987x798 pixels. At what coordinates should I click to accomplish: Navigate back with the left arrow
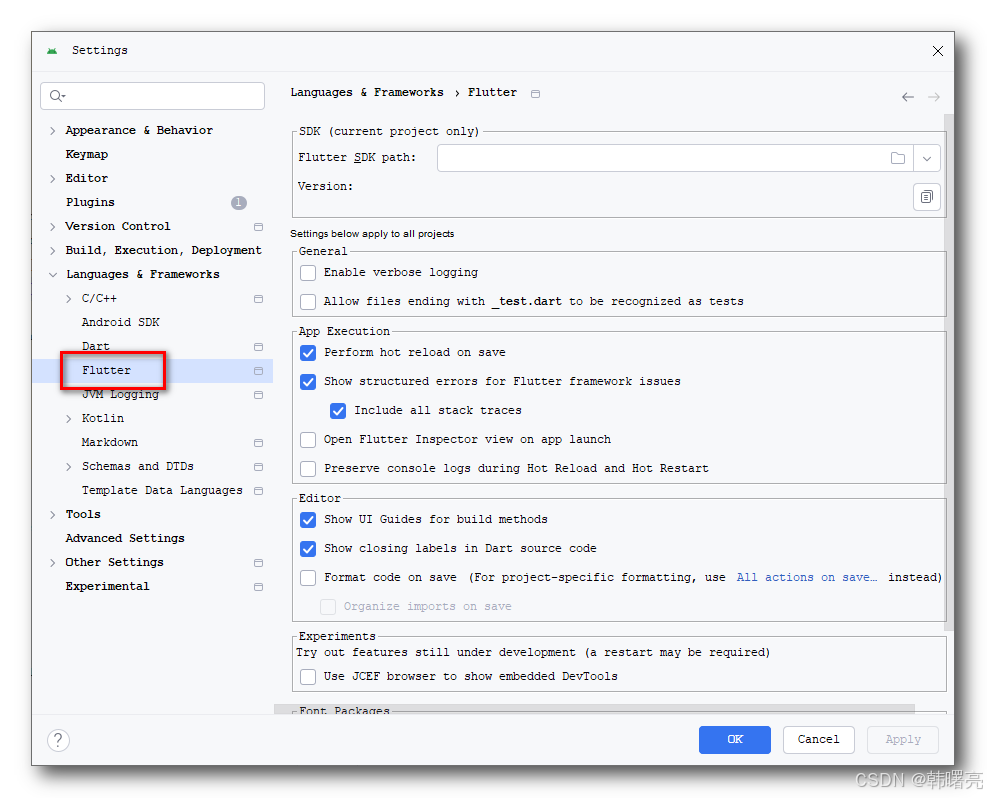tap(908, 97)
